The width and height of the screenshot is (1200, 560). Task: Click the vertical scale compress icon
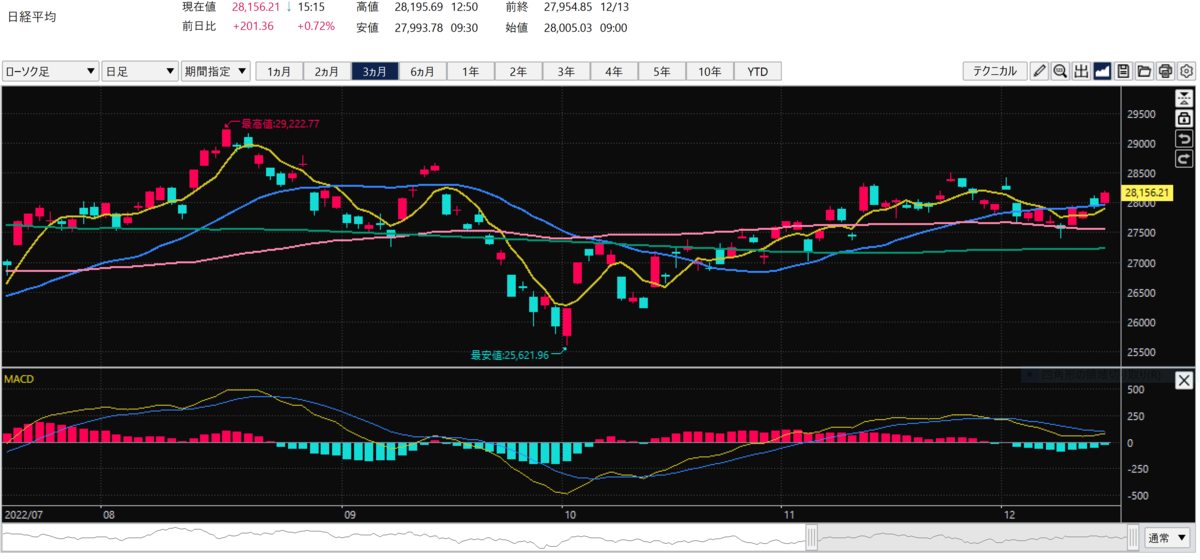[x=1184, y=98]
